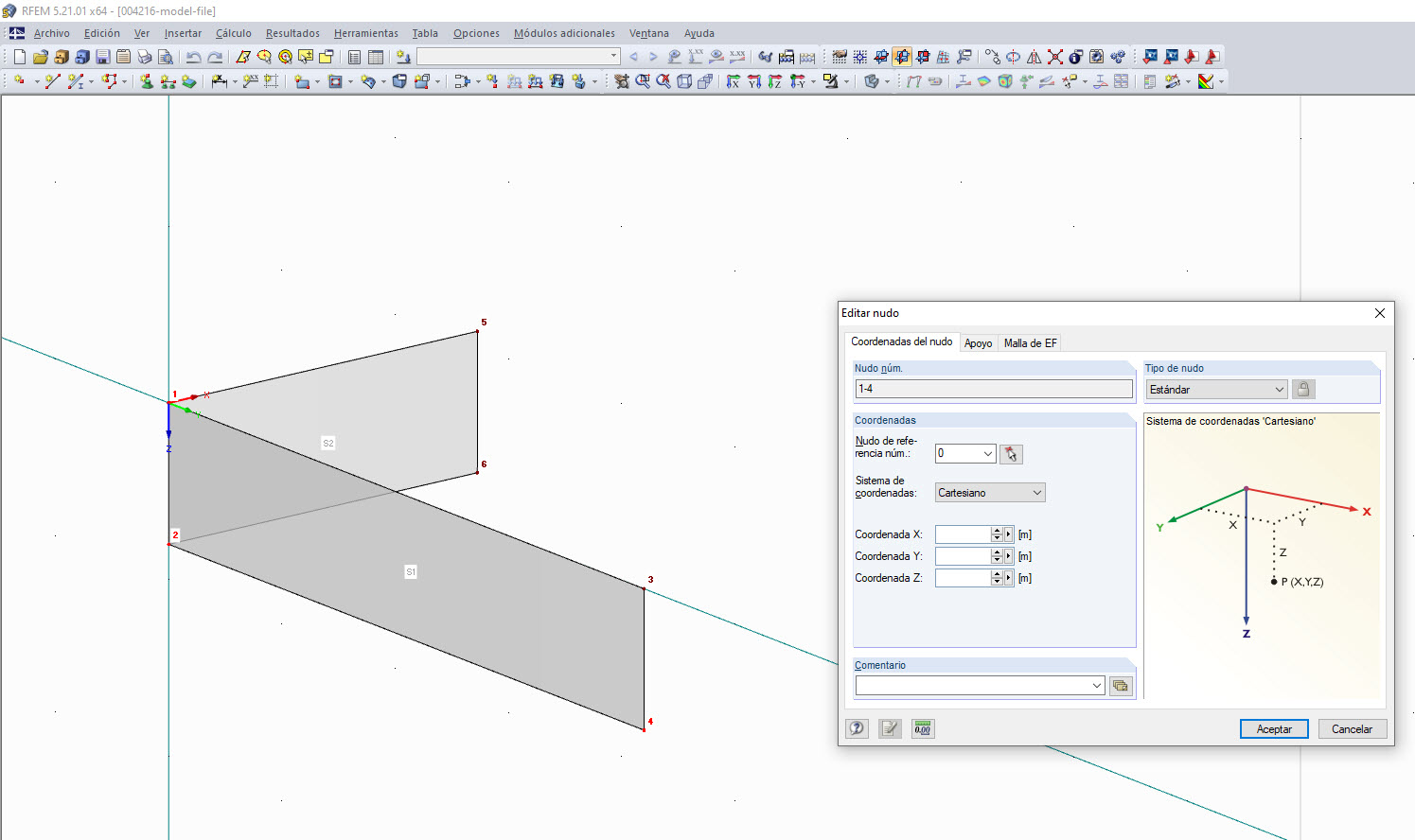1415x840 pixels.
Task: Open the Ventana menu
Action: click(x=649, y=33)
